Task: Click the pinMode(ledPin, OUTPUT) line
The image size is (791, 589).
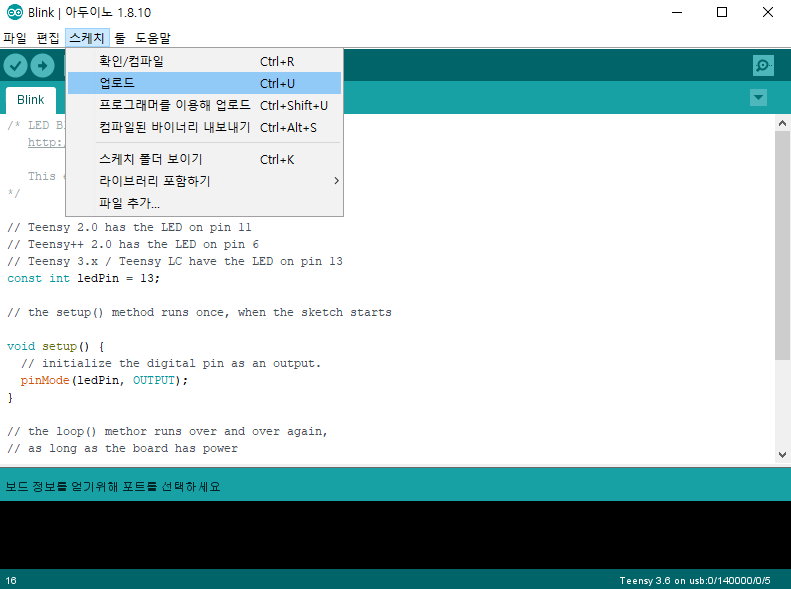Action: click(x=104, y=380)
